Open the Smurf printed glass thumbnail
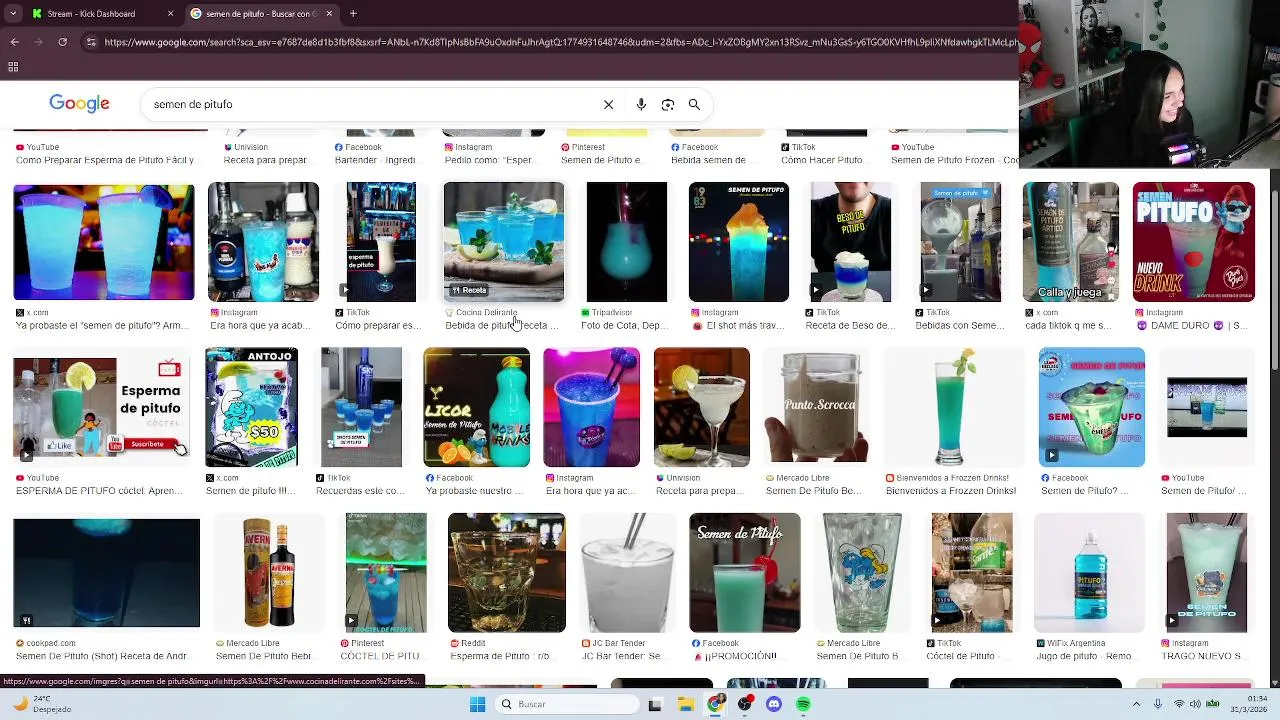 [x=862, y=573]
